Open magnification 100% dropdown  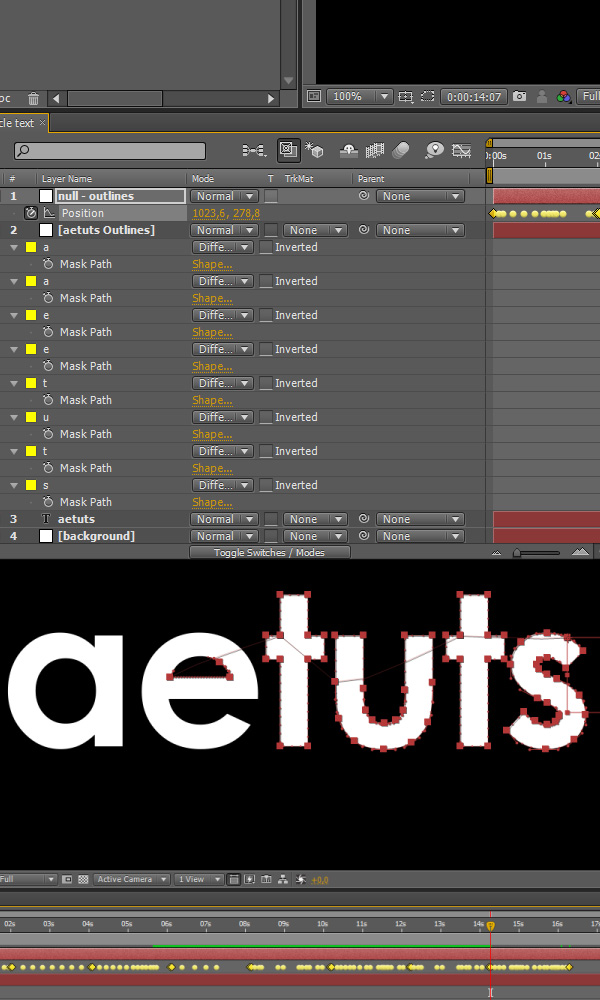coord(360,96)
